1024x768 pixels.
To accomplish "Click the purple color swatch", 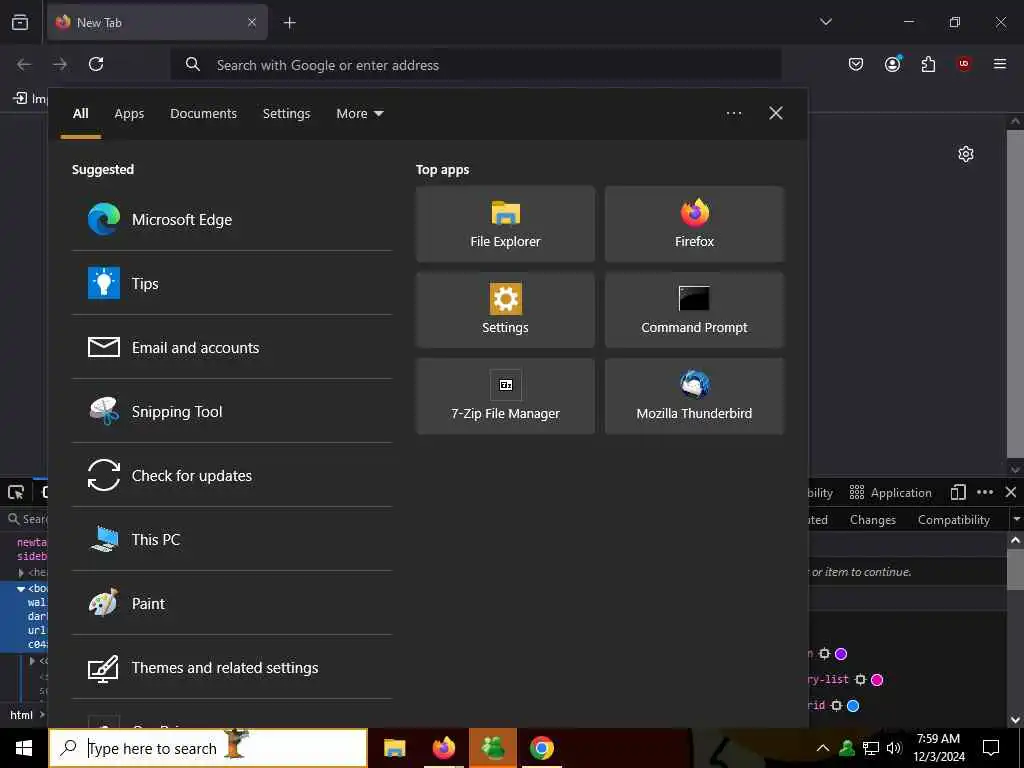I will click(x=841, y=654).
